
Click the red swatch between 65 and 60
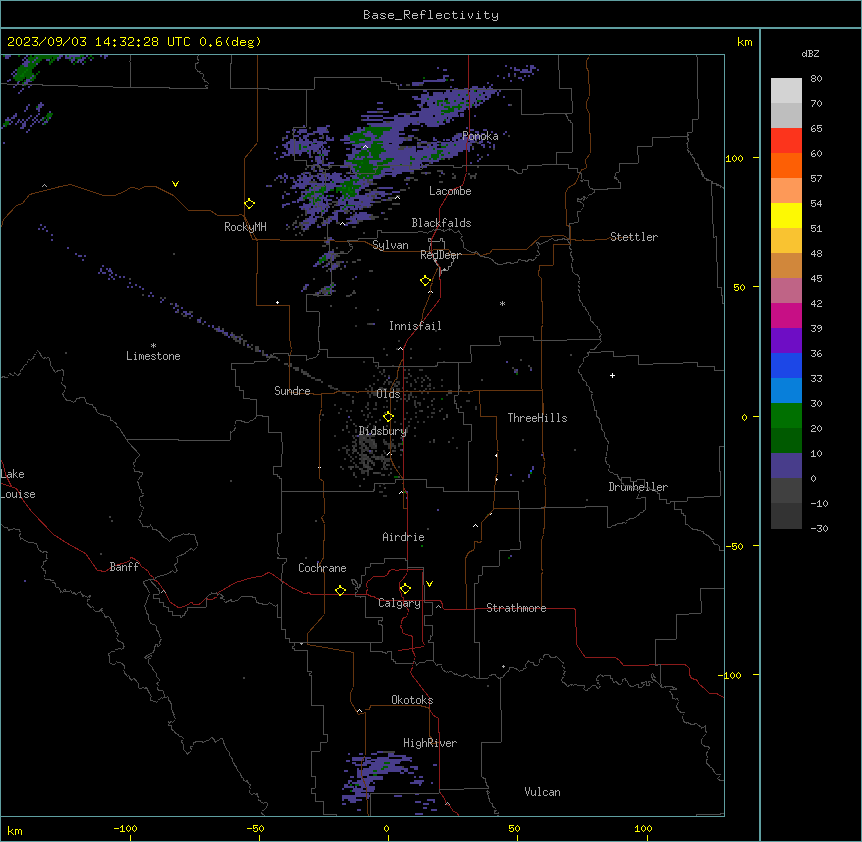[x=786, y=140]
